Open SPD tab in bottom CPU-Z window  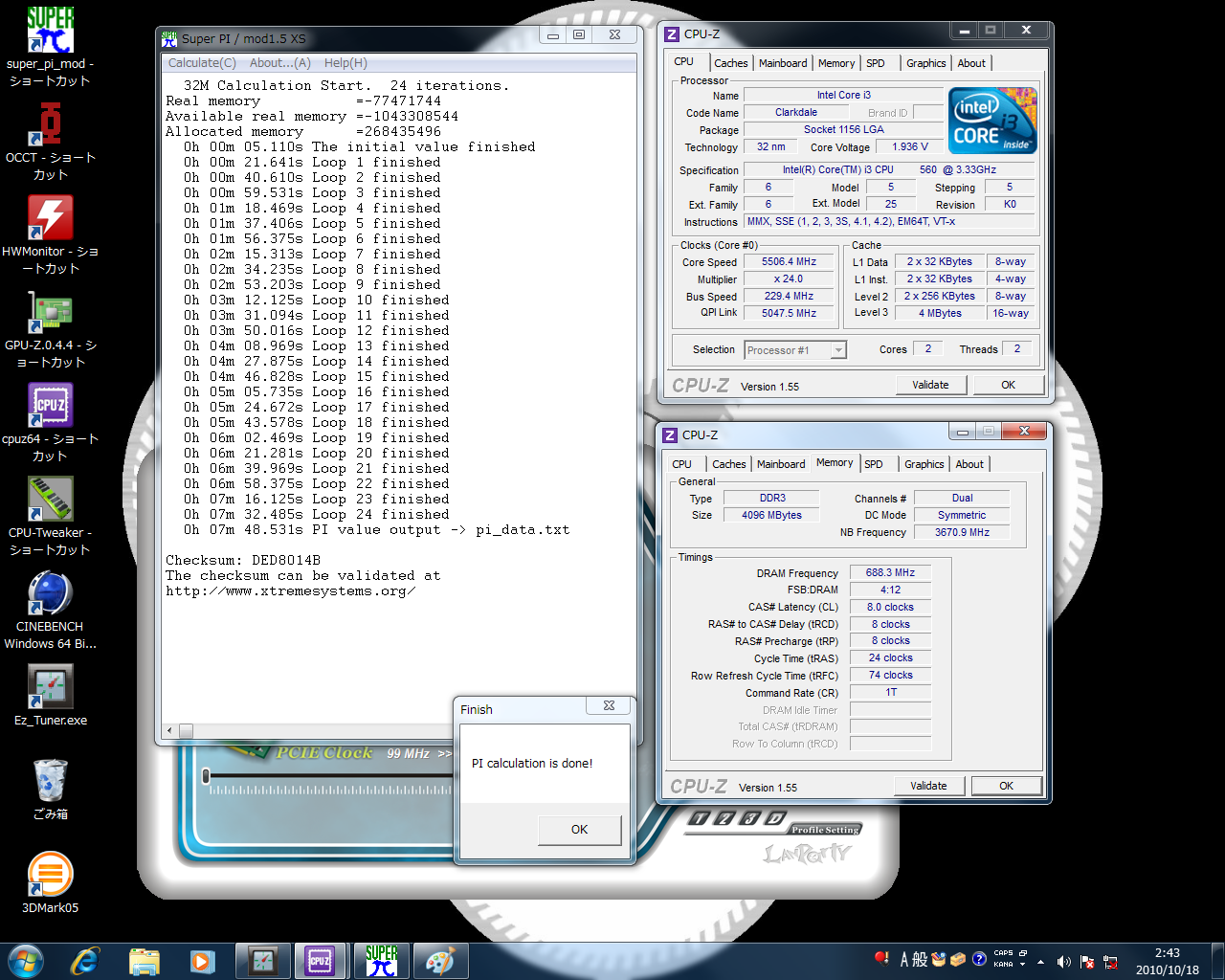(874, 464)
